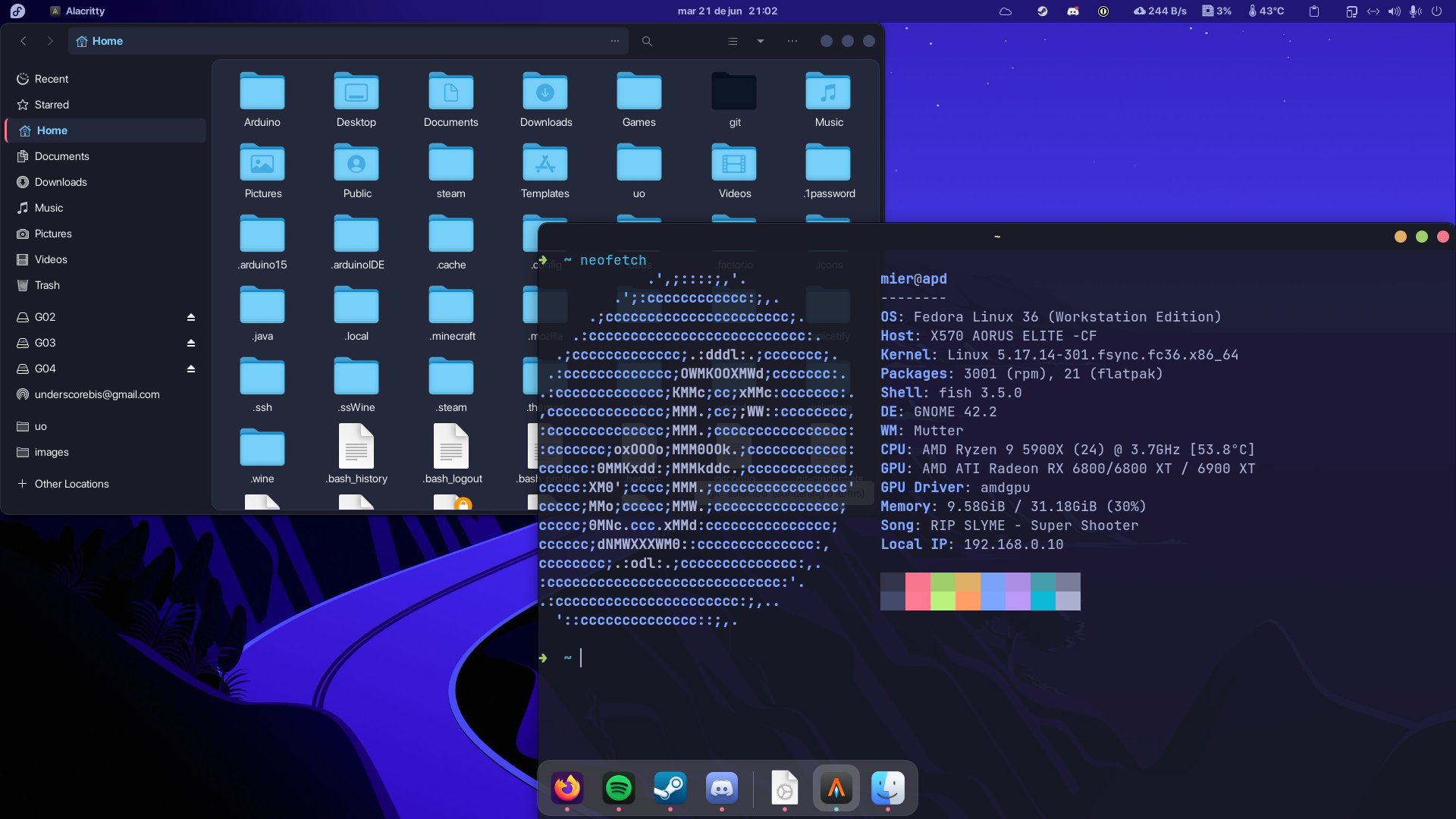Click the search button in file manager
The height and width of the screenshot is (819, 1456).
coord(647,41)
